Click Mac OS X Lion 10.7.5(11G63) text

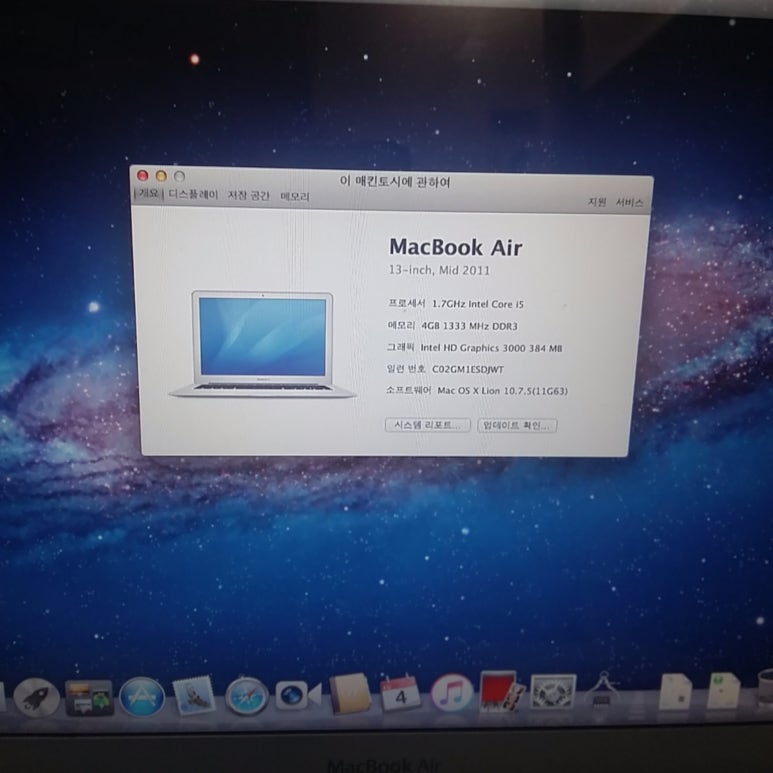pos(502,391)
